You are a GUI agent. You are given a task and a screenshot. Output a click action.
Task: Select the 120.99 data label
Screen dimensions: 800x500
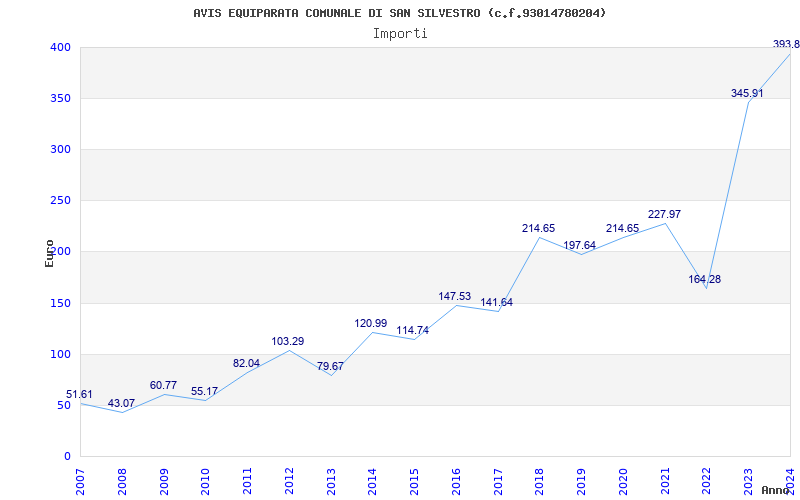pyautogui.click(x=371, y=323)
